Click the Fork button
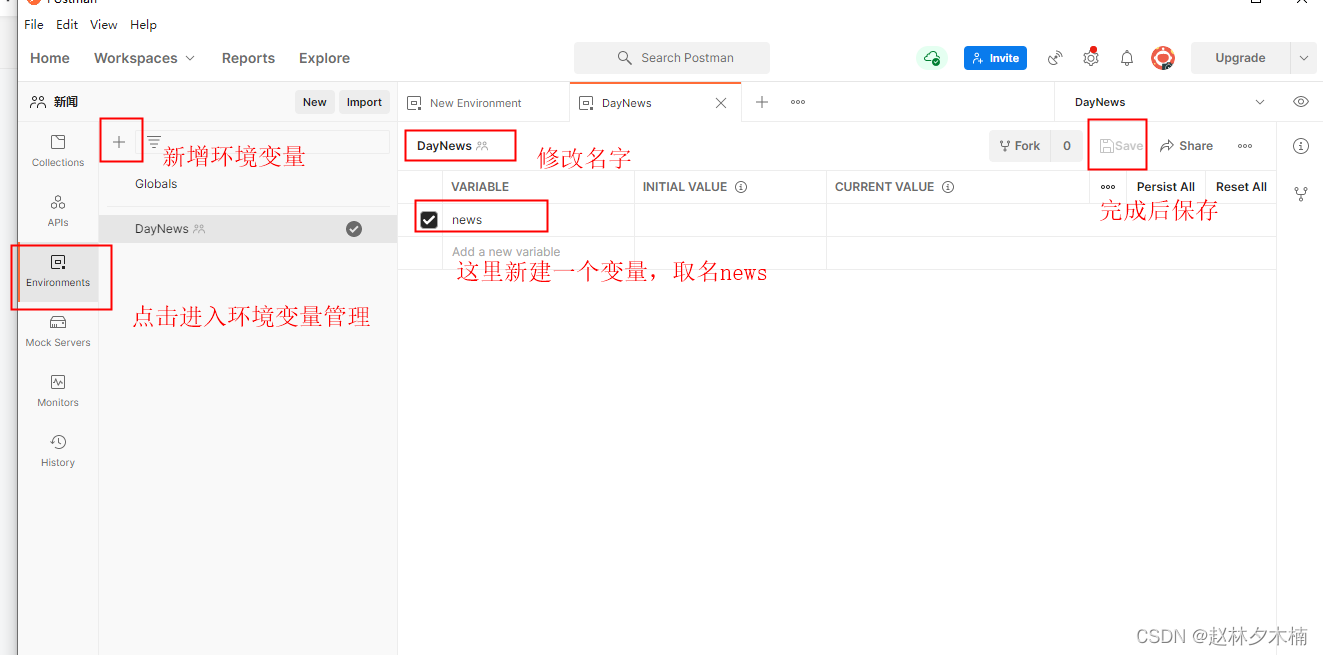Image resolution: width=1323 pixels, height=655 pixels. coord(1020,146)
